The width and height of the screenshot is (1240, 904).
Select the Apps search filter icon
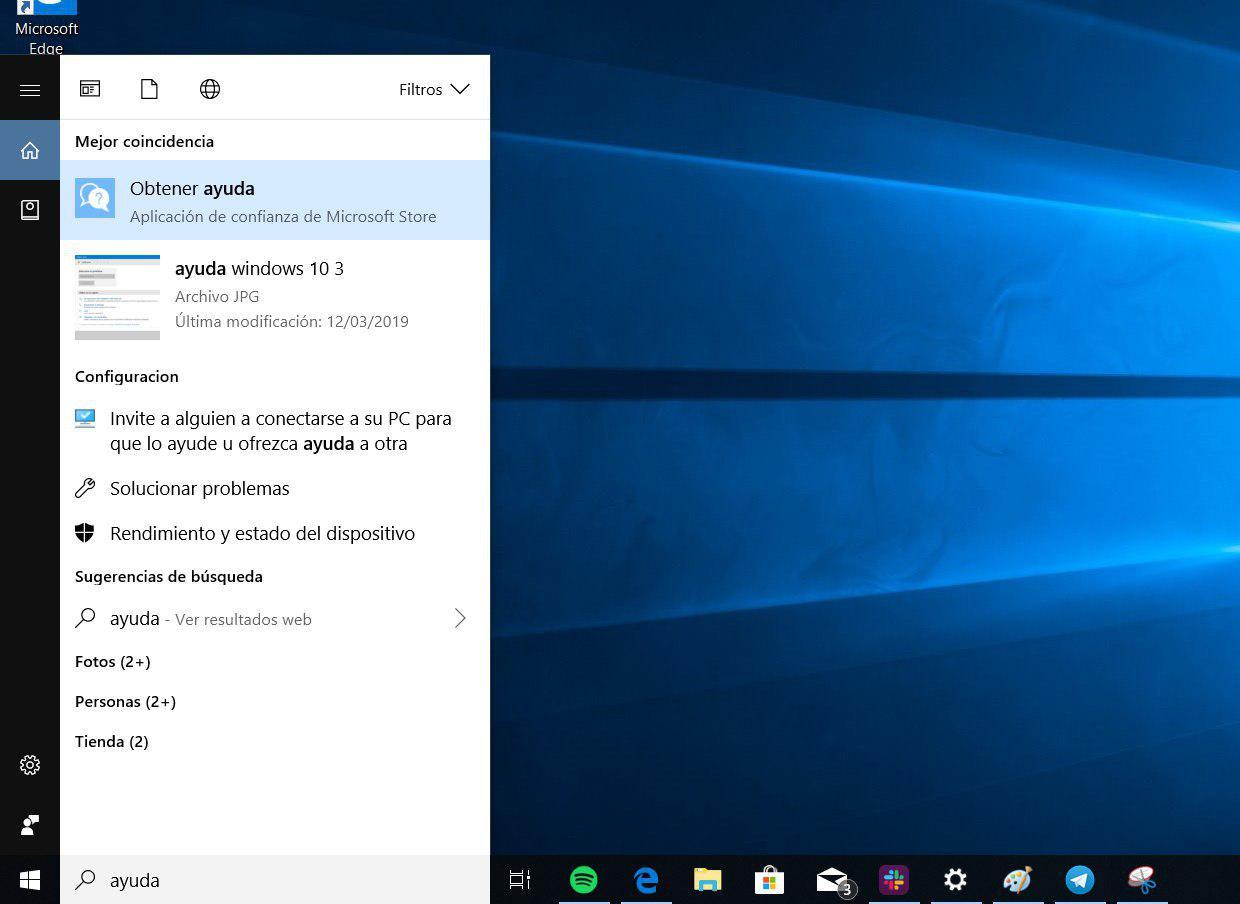point(90,89)
